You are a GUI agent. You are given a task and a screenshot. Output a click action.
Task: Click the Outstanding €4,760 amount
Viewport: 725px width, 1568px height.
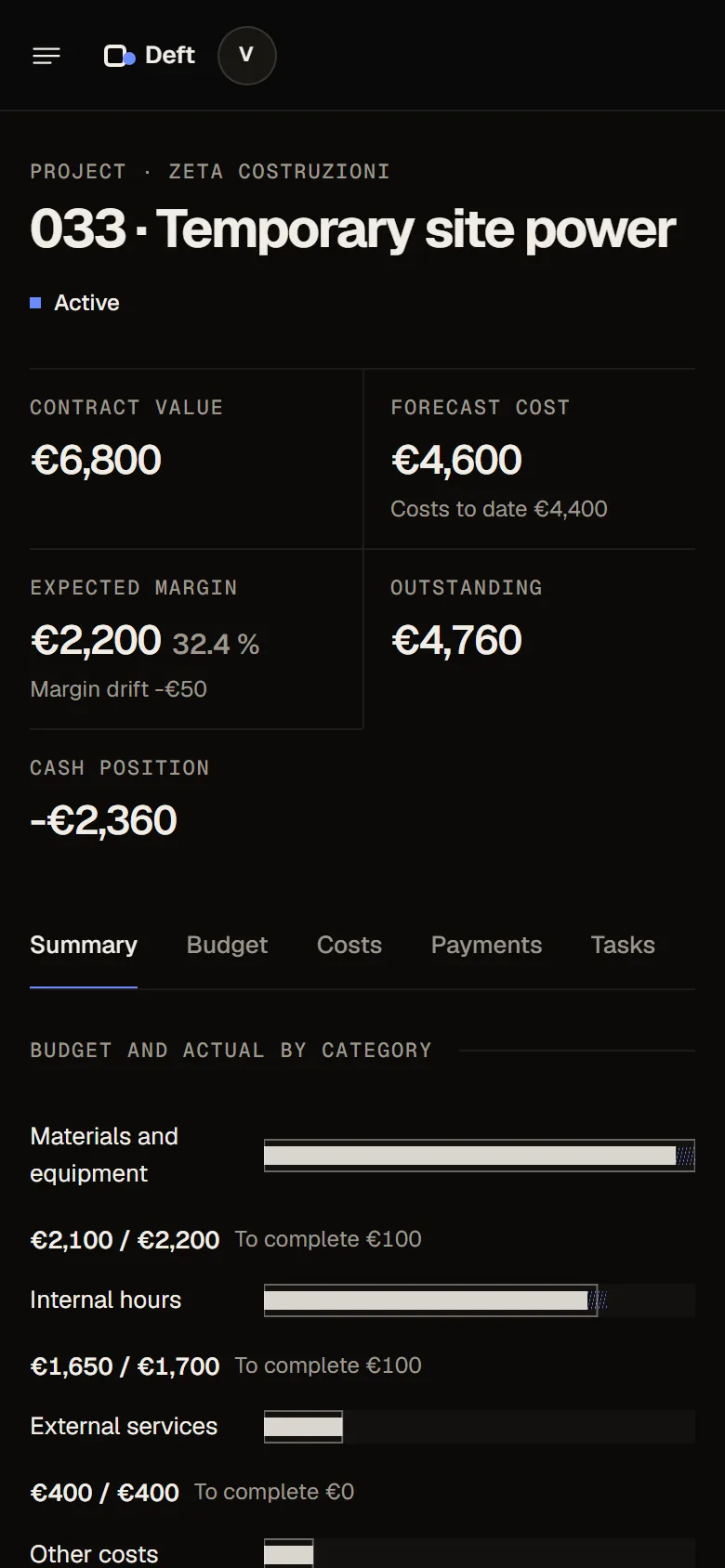(456, 640)
